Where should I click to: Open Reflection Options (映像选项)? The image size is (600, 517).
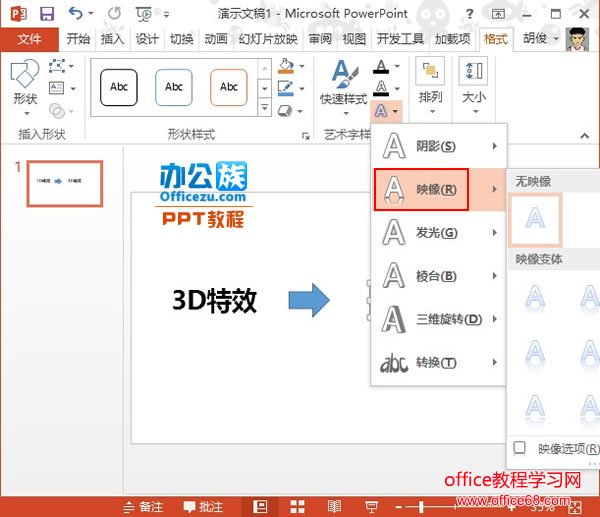556,449
